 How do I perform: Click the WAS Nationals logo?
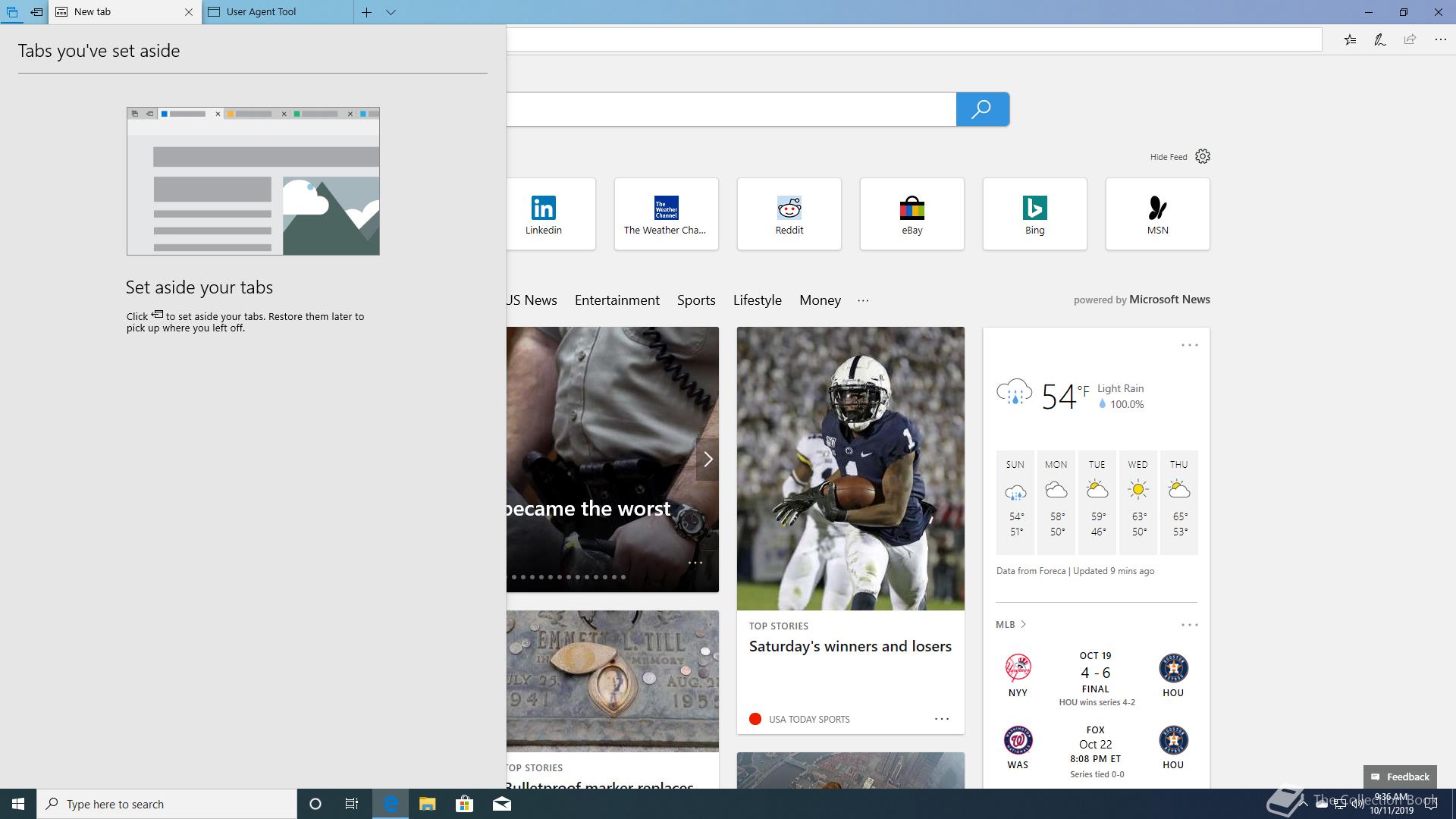1018,740
